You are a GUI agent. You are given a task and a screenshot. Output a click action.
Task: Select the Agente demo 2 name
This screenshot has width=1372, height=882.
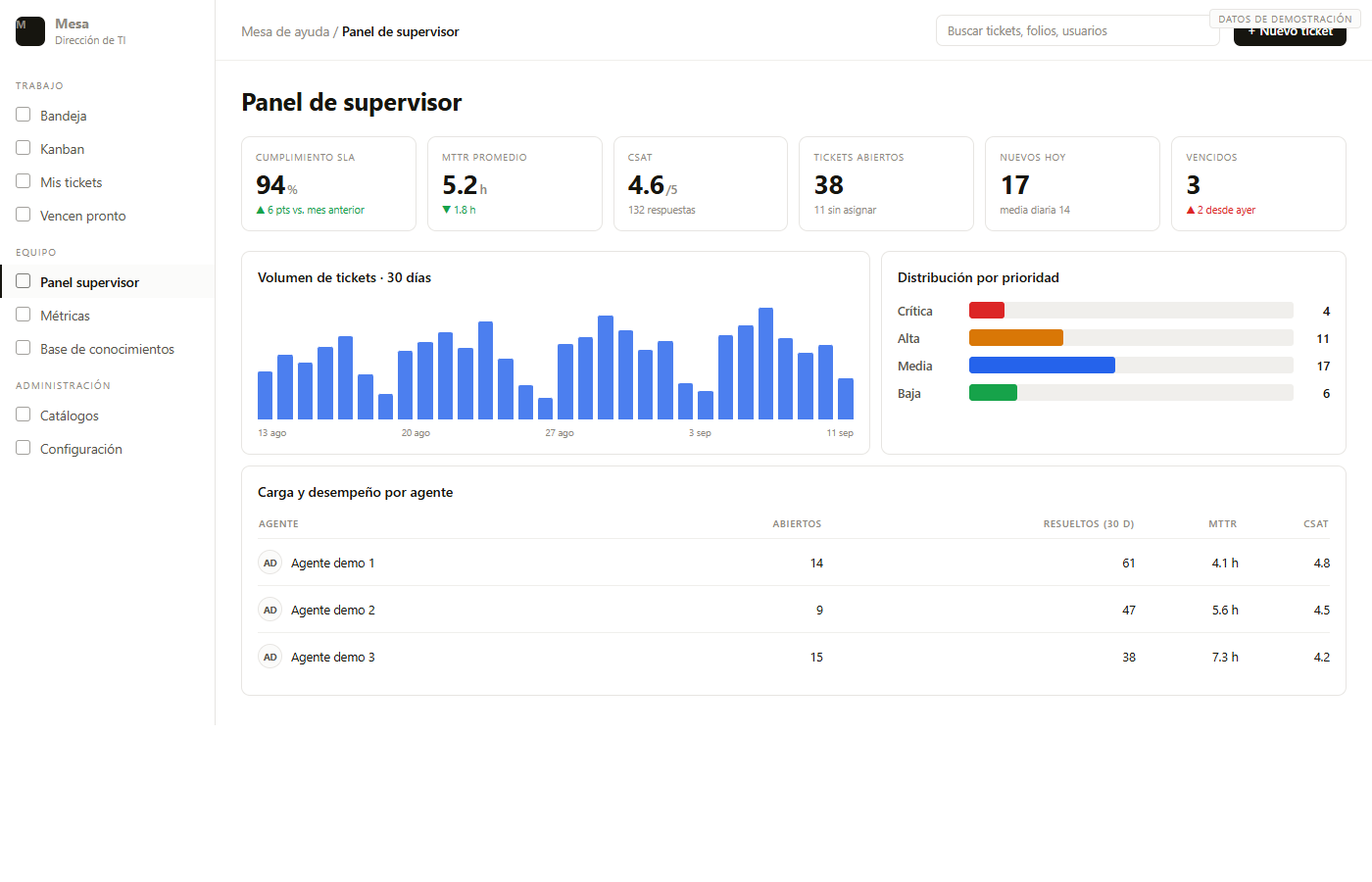point(333,610)
